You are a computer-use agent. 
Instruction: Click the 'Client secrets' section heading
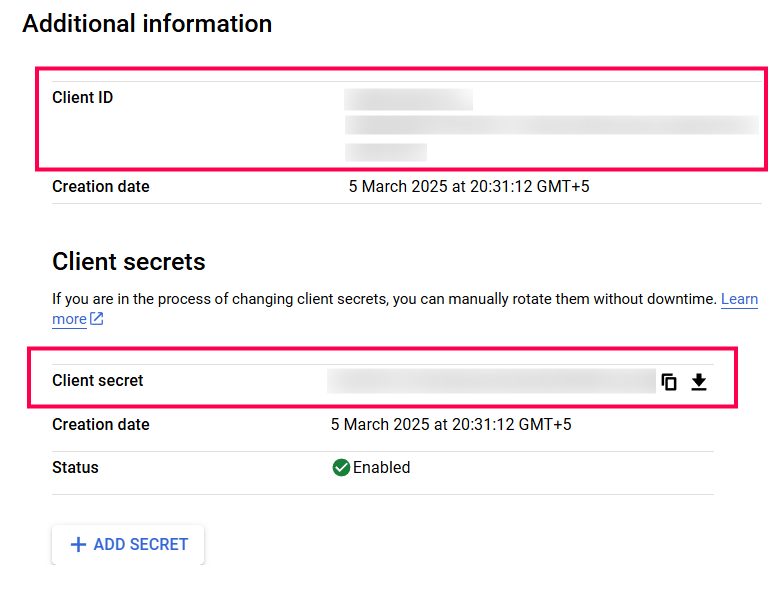pos(128,262)
